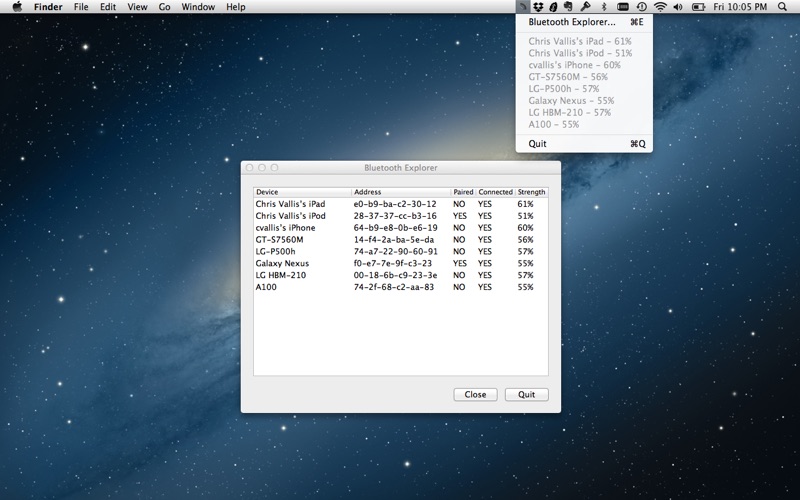Viewport: 800px width, 500px height.
Task: Click A100 – 55% menu entry
Action: click(x=584, y=124)
